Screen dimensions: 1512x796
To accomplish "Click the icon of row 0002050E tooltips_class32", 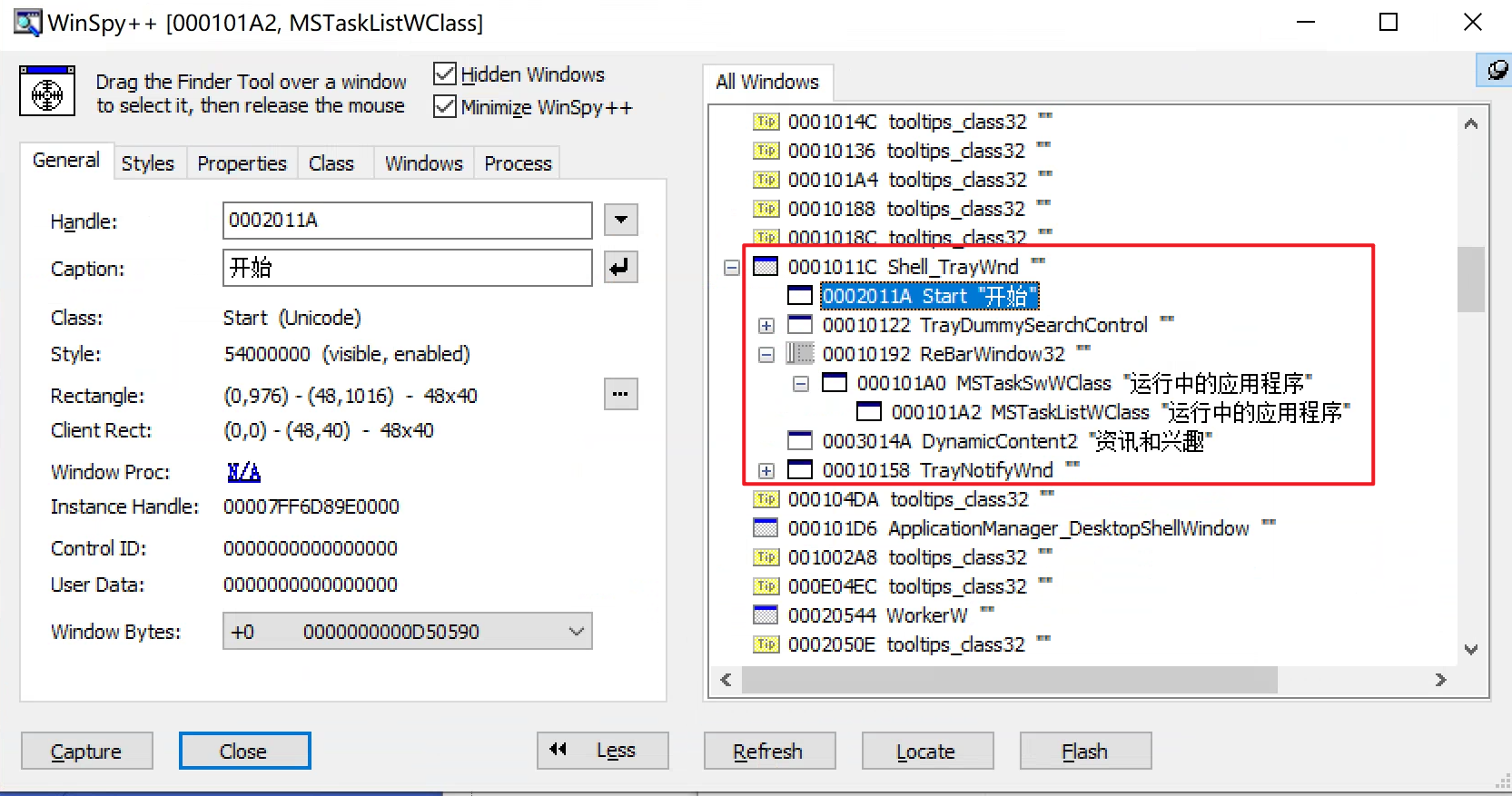I will click(x=766, y=644).
